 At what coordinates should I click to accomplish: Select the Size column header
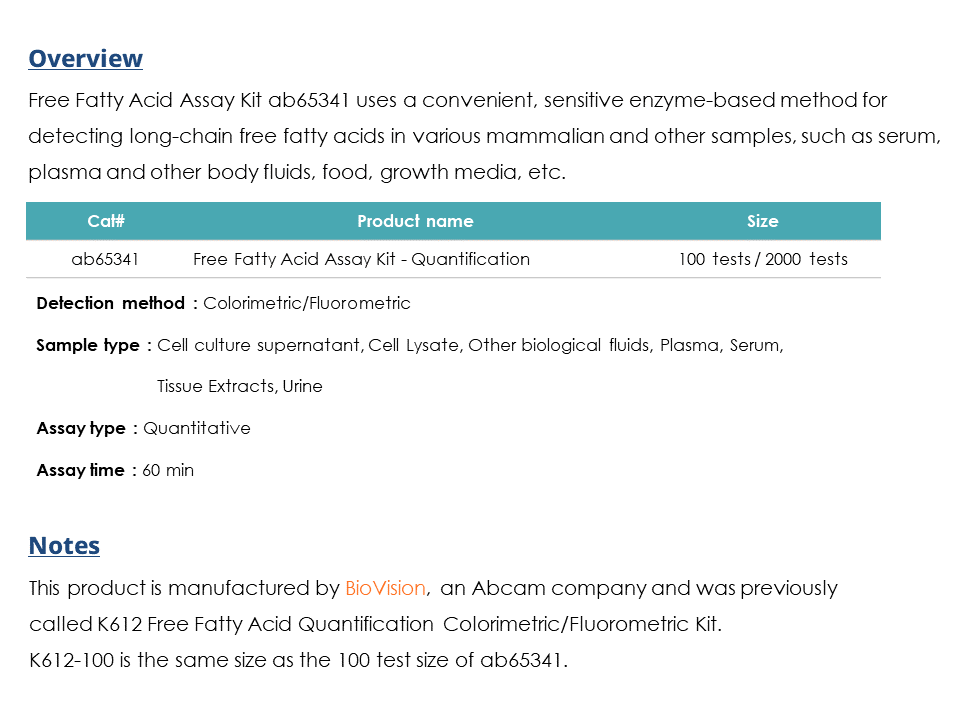(x=762, y=221)
